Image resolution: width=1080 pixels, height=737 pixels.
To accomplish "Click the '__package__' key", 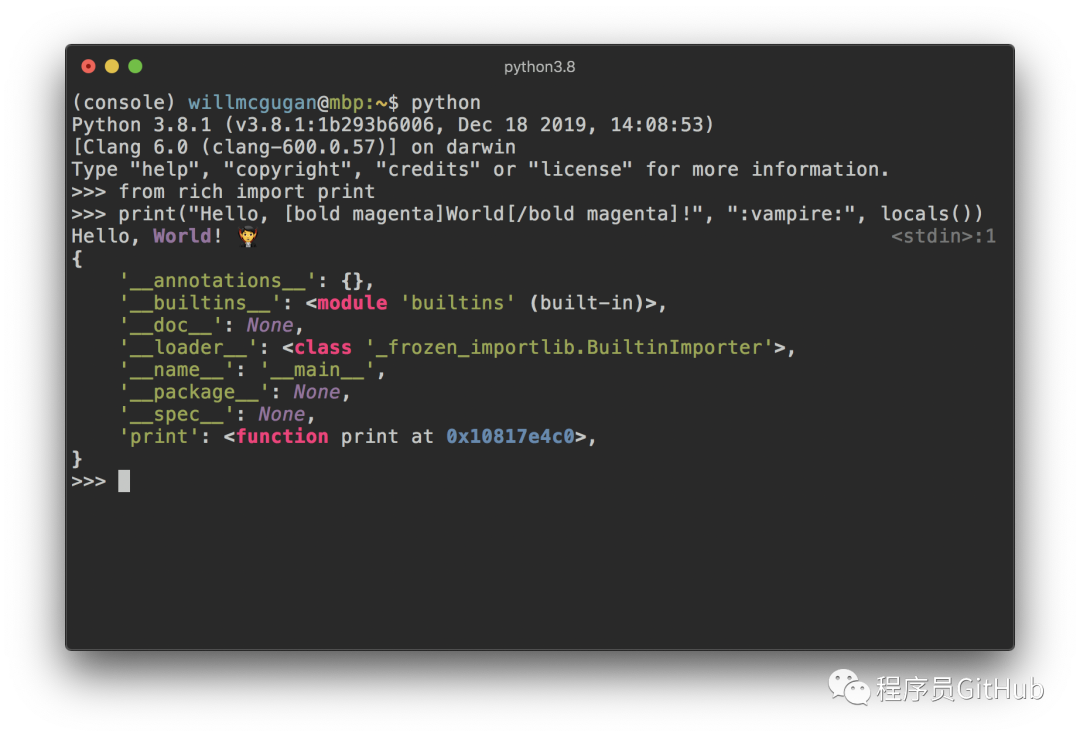I will [x=194, y=392].
